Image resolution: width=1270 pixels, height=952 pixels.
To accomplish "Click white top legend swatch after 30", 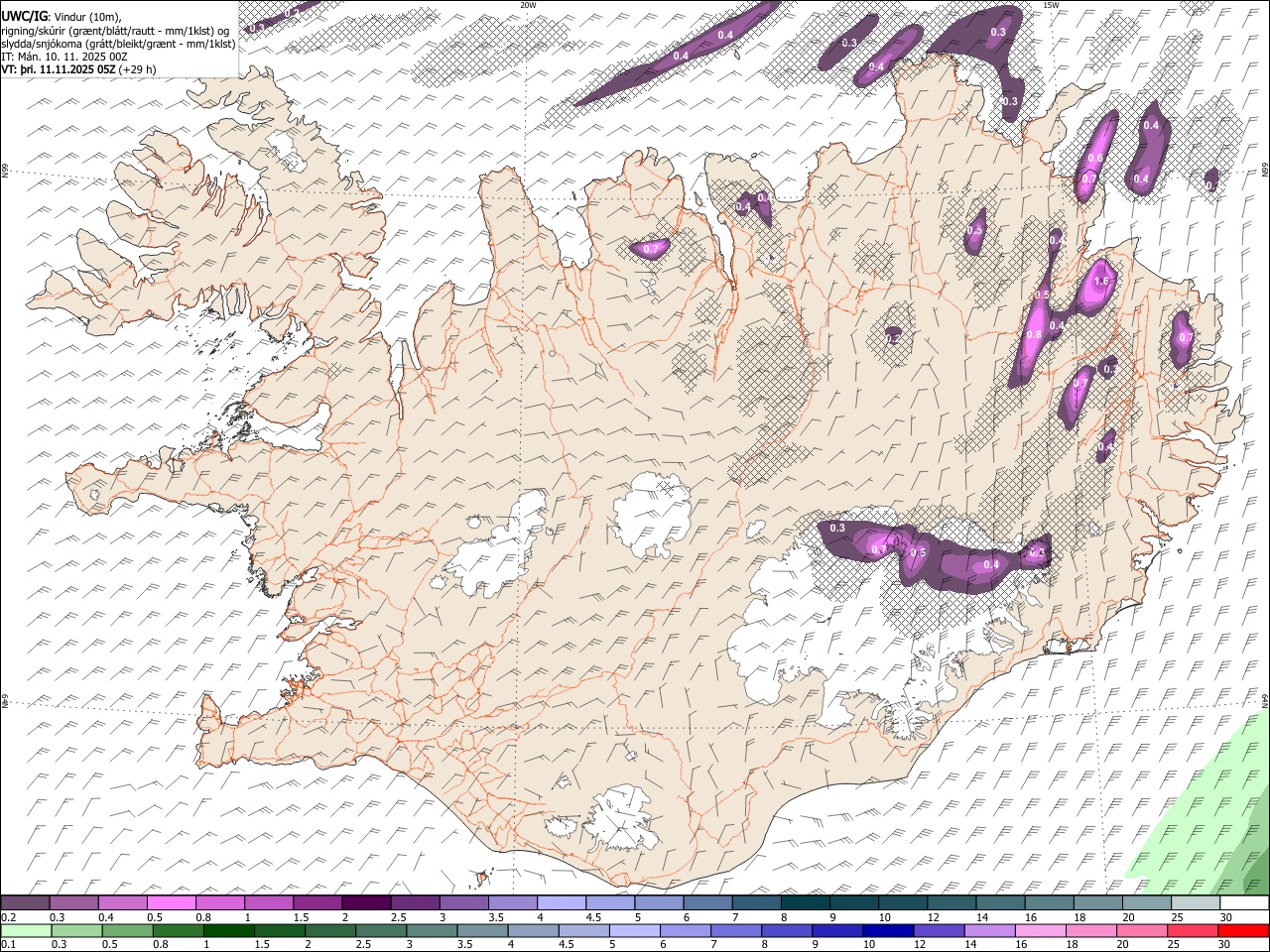I will pyautogui.click(x=1244, y=902).
